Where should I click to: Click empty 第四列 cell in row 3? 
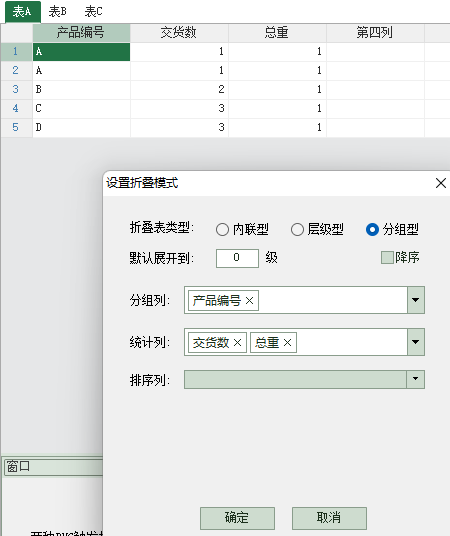[x=375, y=90]
